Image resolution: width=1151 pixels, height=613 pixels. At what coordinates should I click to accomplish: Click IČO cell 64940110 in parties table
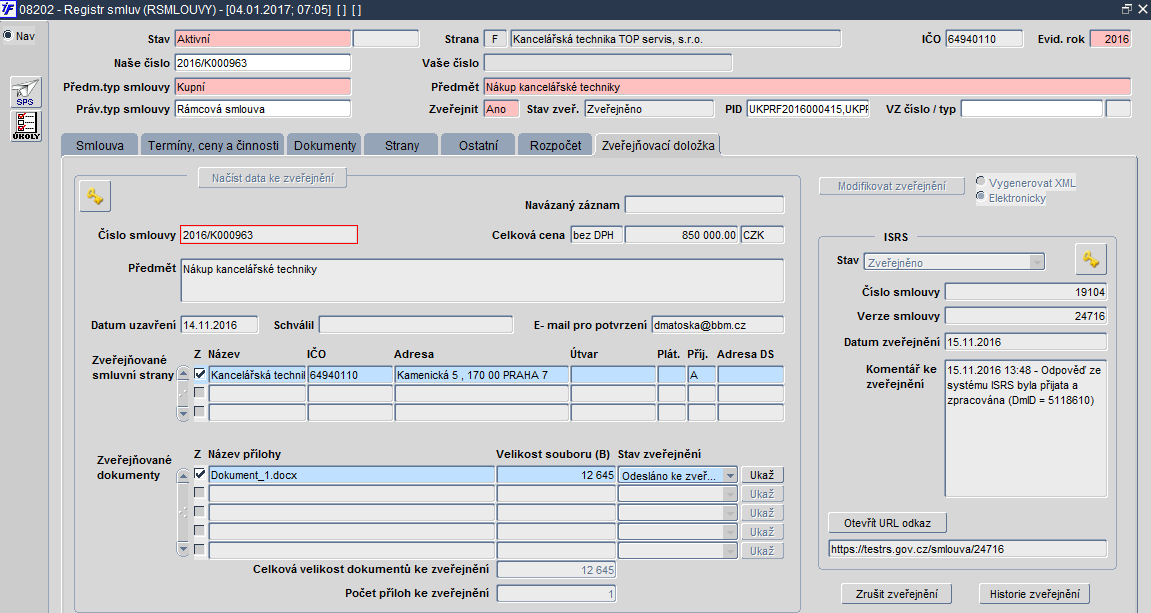[350, 375]
